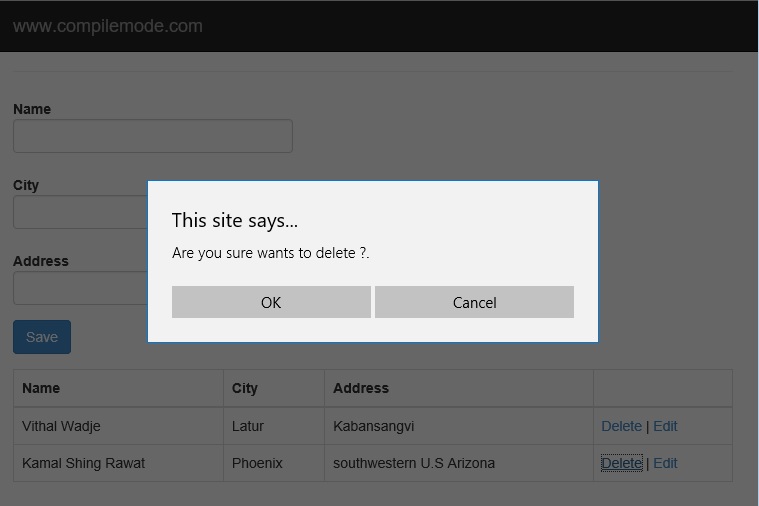Focus the Name text input field
Screen dimensions: 759x506
[152, 136]
